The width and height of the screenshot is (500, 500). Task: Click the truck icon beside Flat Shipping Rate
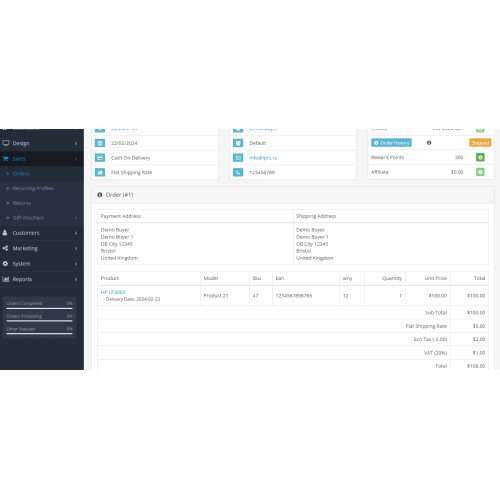point(100,172)
